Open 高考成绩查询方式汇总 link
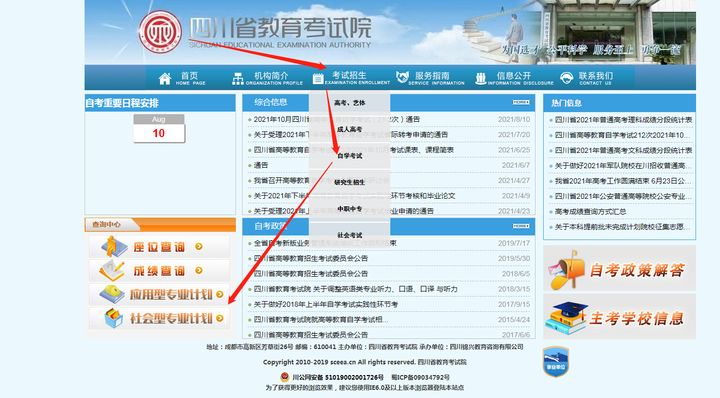The height and width of the screenshot is (398, 720). (x=591, y=212)
